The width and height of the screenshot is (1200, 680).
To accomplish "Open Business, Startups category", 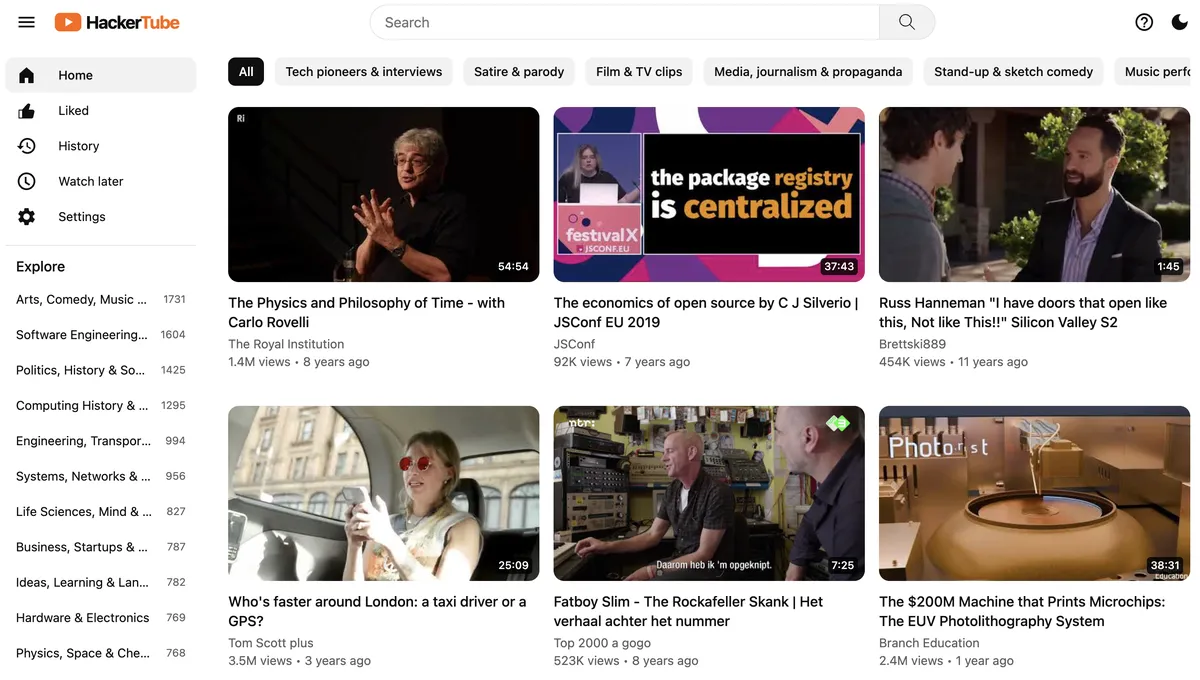I will pos(101,547).
